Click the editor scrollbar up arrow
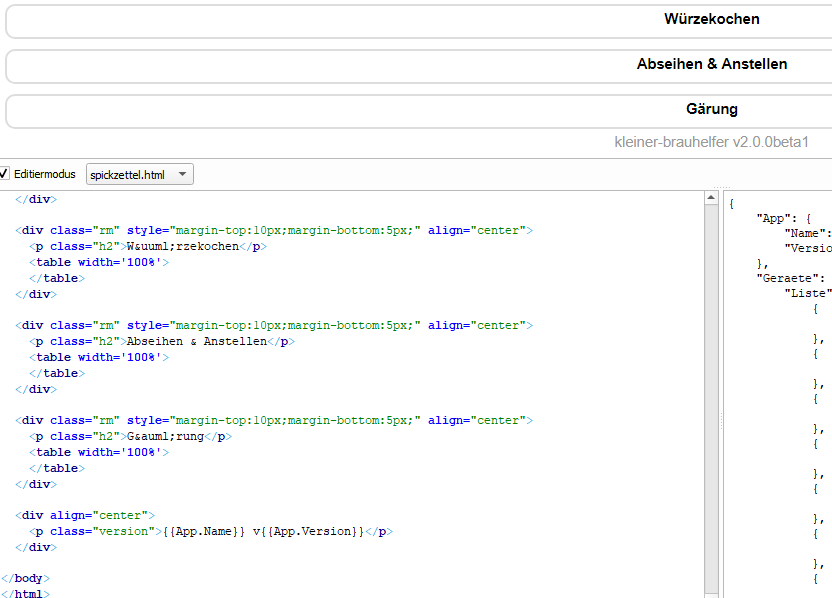The image size is (832, 598). coord(711,198)
